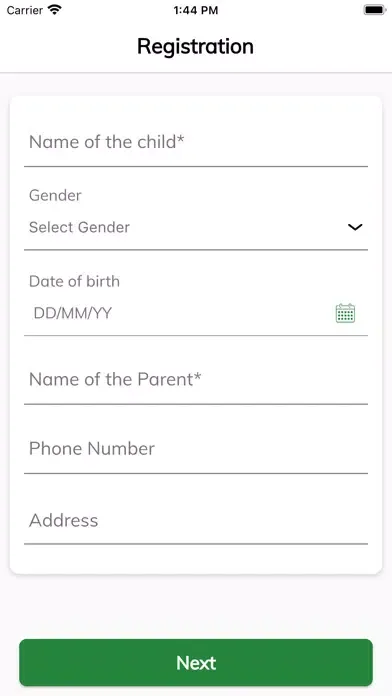
Task: Tap the Carrier text in status bar
Action: click(x=25, y=10)
